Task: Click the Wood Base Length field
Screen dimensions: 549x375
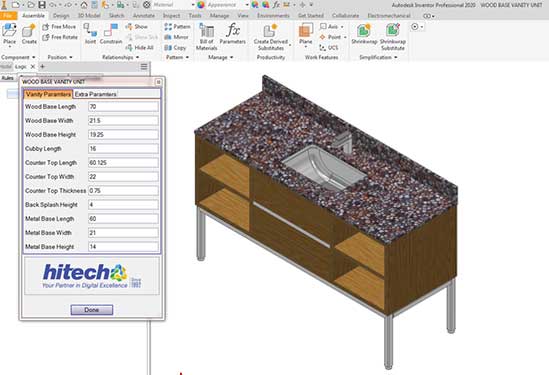Action: tap(123, 107)
